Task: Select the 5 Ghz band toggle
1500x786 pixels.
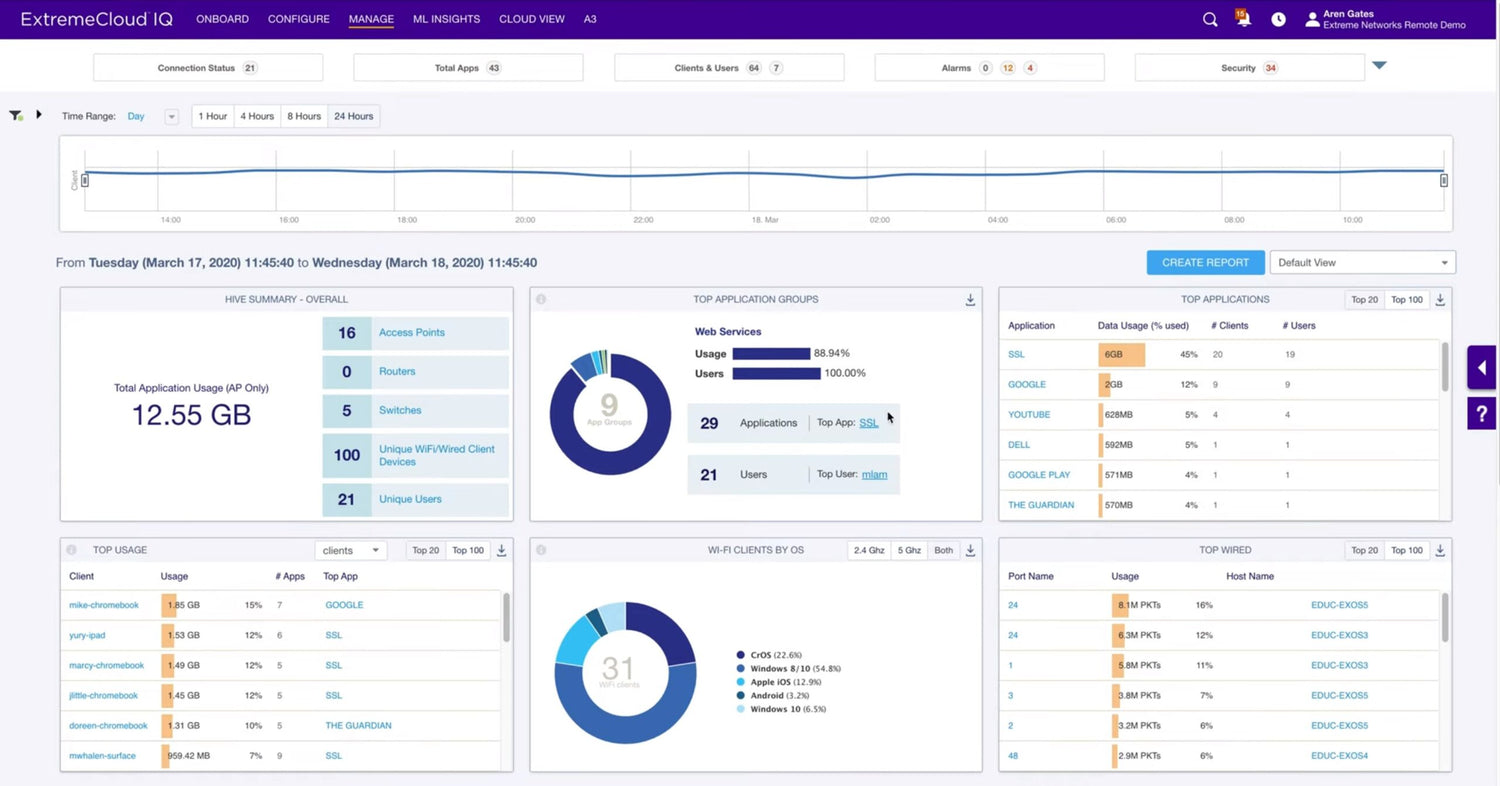Action: click(908, 550)
